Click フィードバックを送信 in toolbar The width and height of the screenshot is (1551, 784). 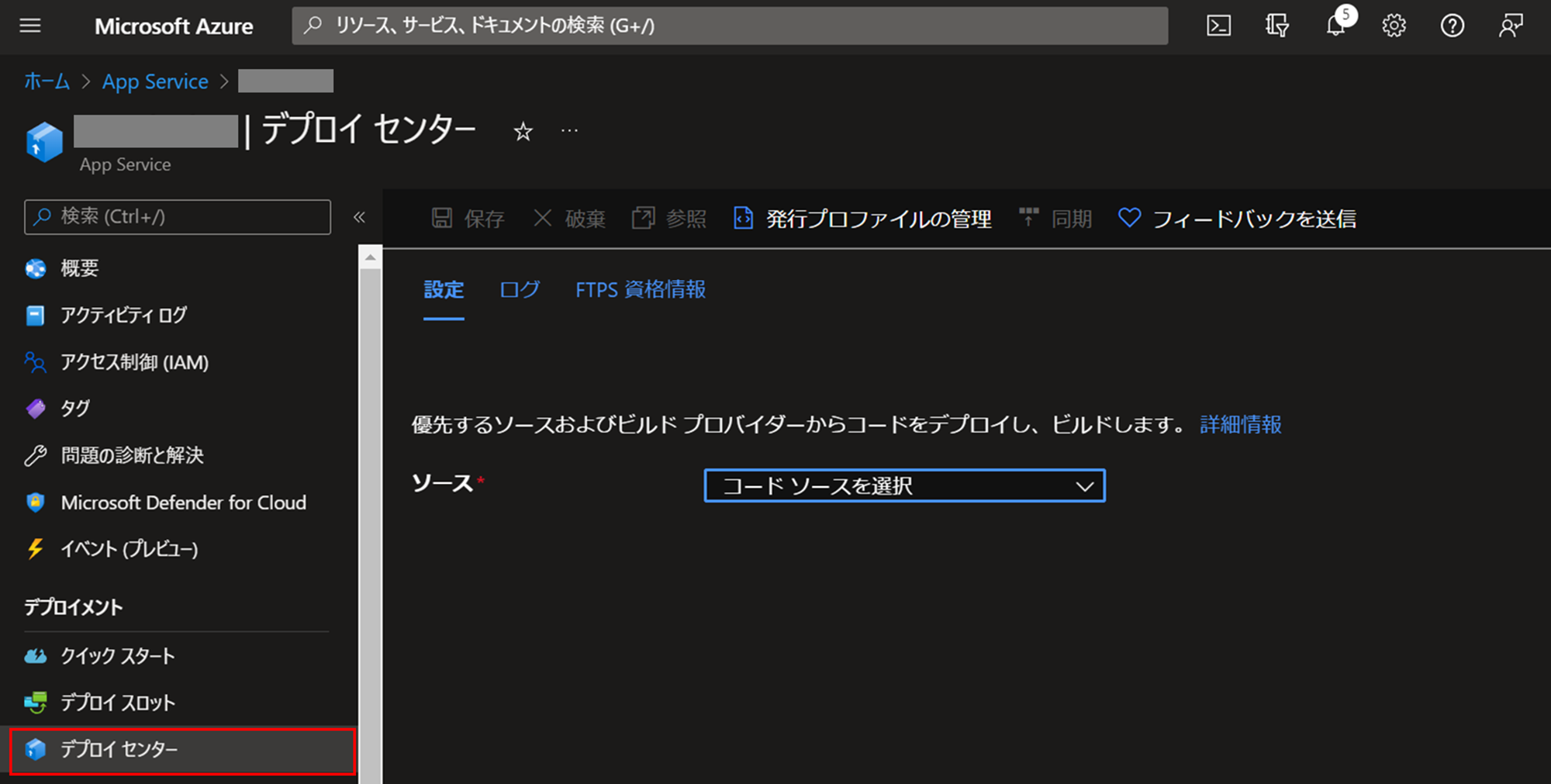1237,219
